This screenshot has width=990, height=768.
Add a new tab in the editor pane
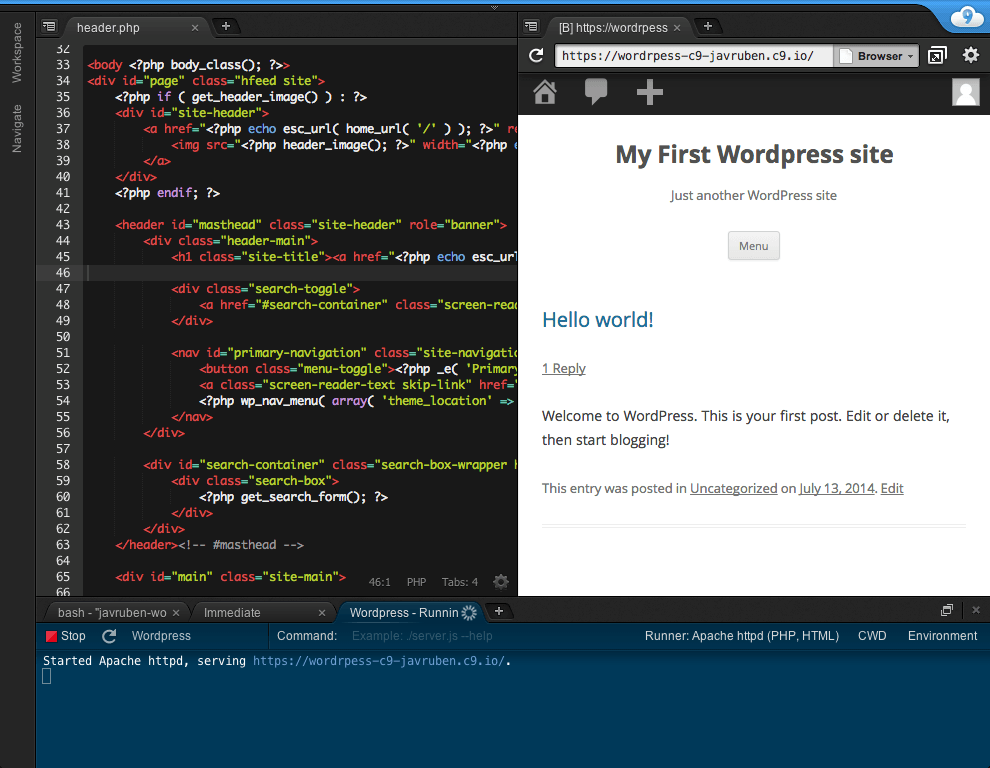coord(225,27)
